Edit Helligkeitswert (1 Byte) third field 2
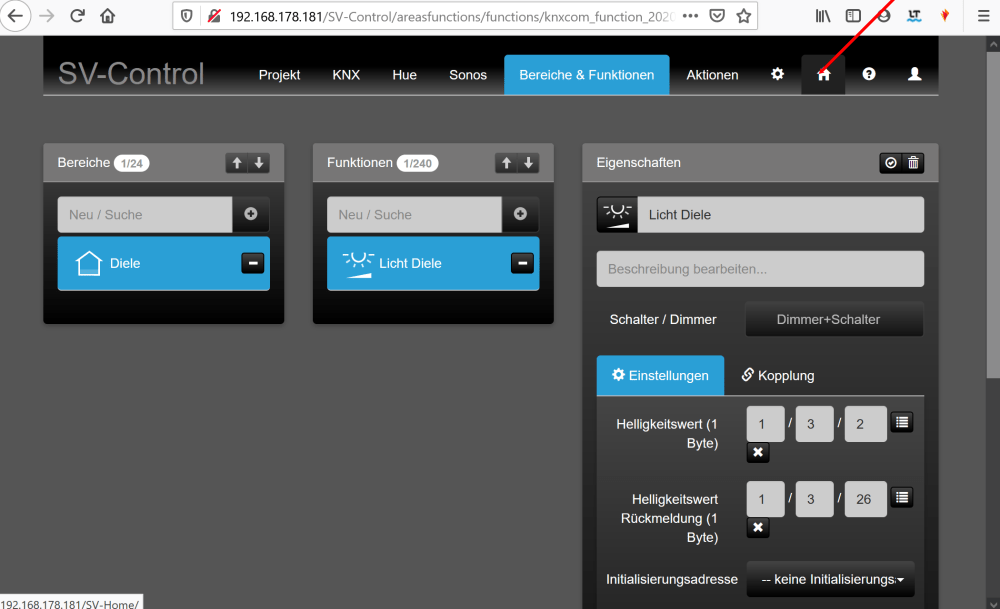The image size is (1000, 609). click(x=865, y=424)
